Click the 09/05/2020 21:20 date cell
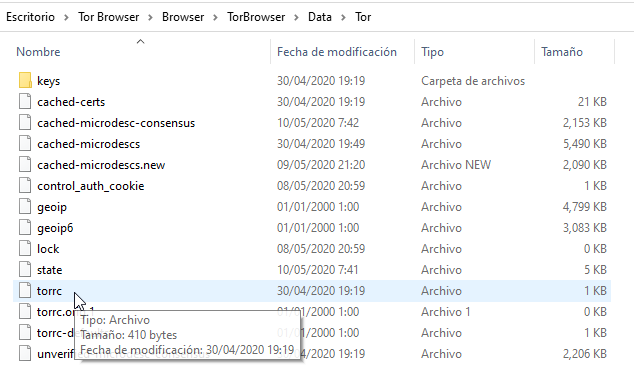The width and height of the screenshot is (634, 376). click(321, 165)
